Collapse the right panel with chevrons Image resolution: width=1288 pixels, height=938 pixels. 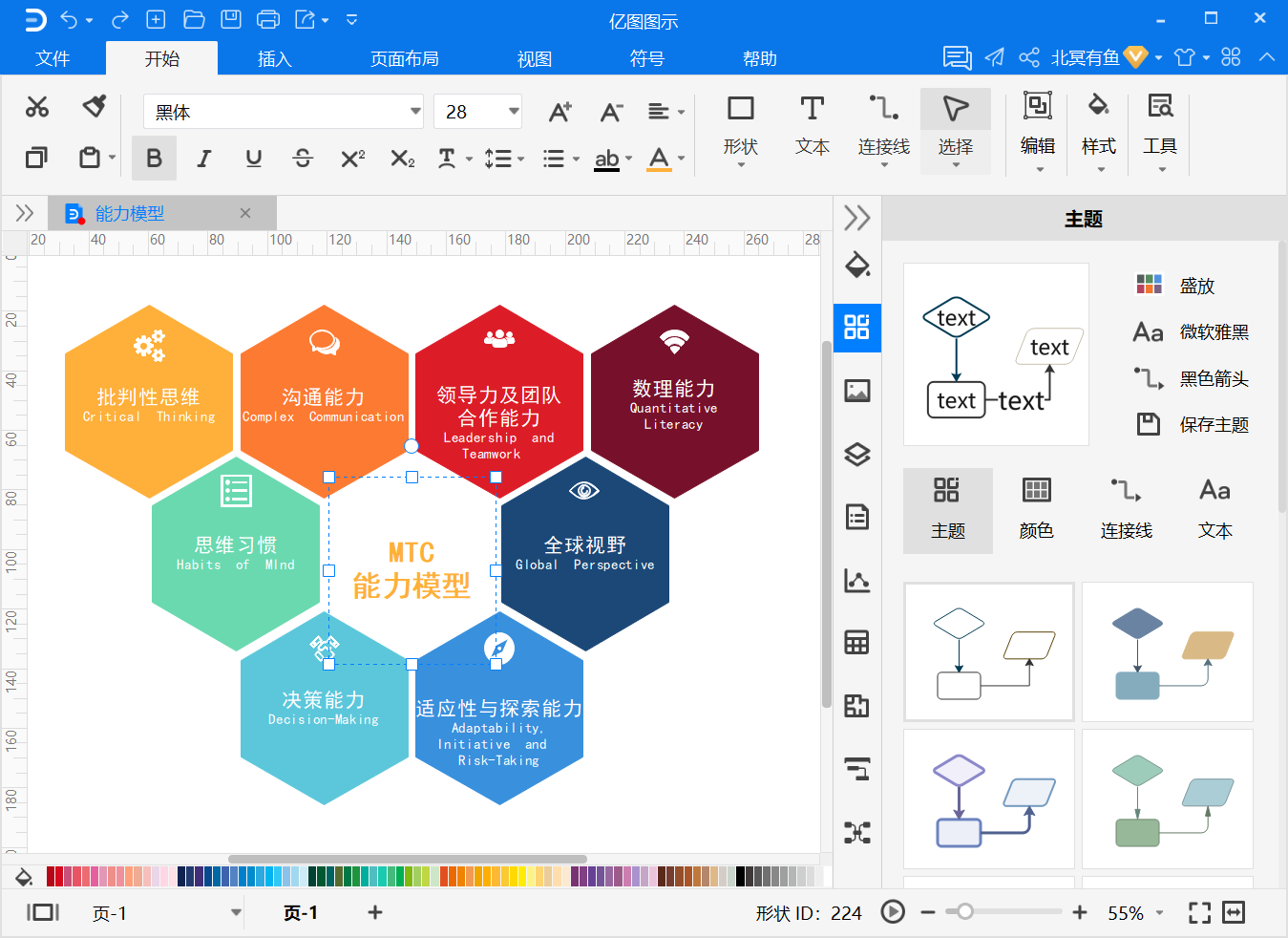tap(857, 218)
